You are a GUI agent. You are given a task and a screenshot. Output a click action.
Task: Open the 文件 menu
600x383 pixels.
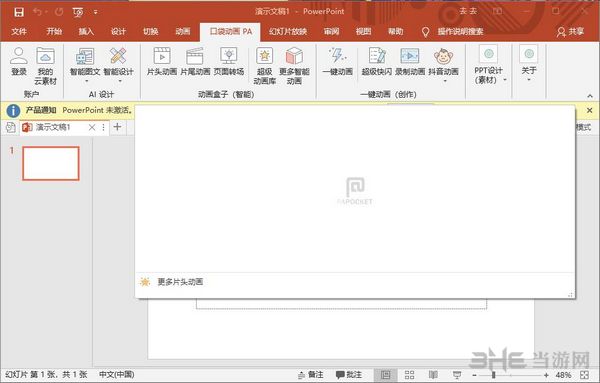tap(19, 31)
